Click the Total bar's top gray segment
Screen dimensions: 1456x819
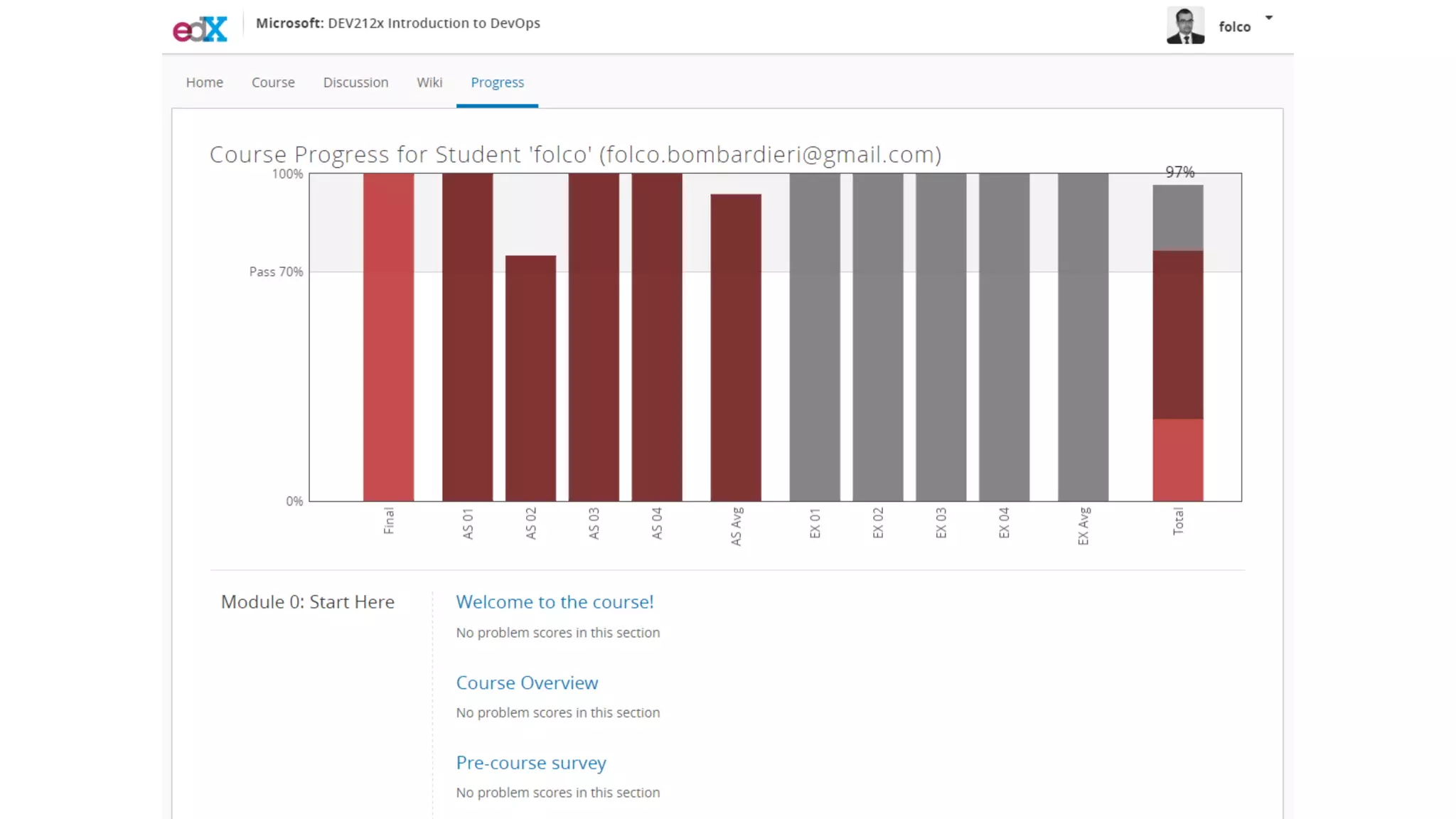pos(1178,218)
